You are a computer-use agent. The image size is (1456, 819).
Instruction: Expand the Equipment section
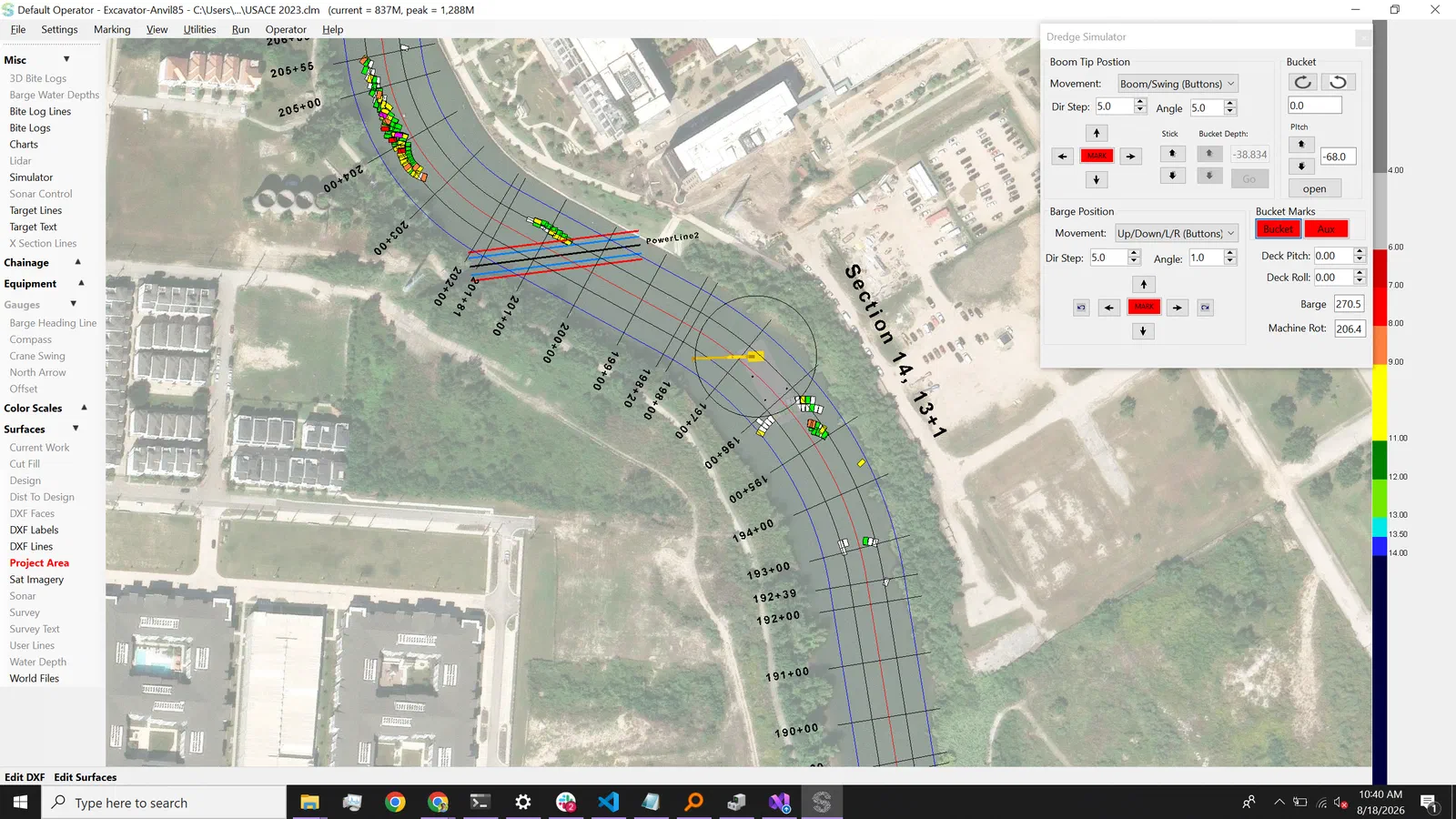[x=81, y=283]
